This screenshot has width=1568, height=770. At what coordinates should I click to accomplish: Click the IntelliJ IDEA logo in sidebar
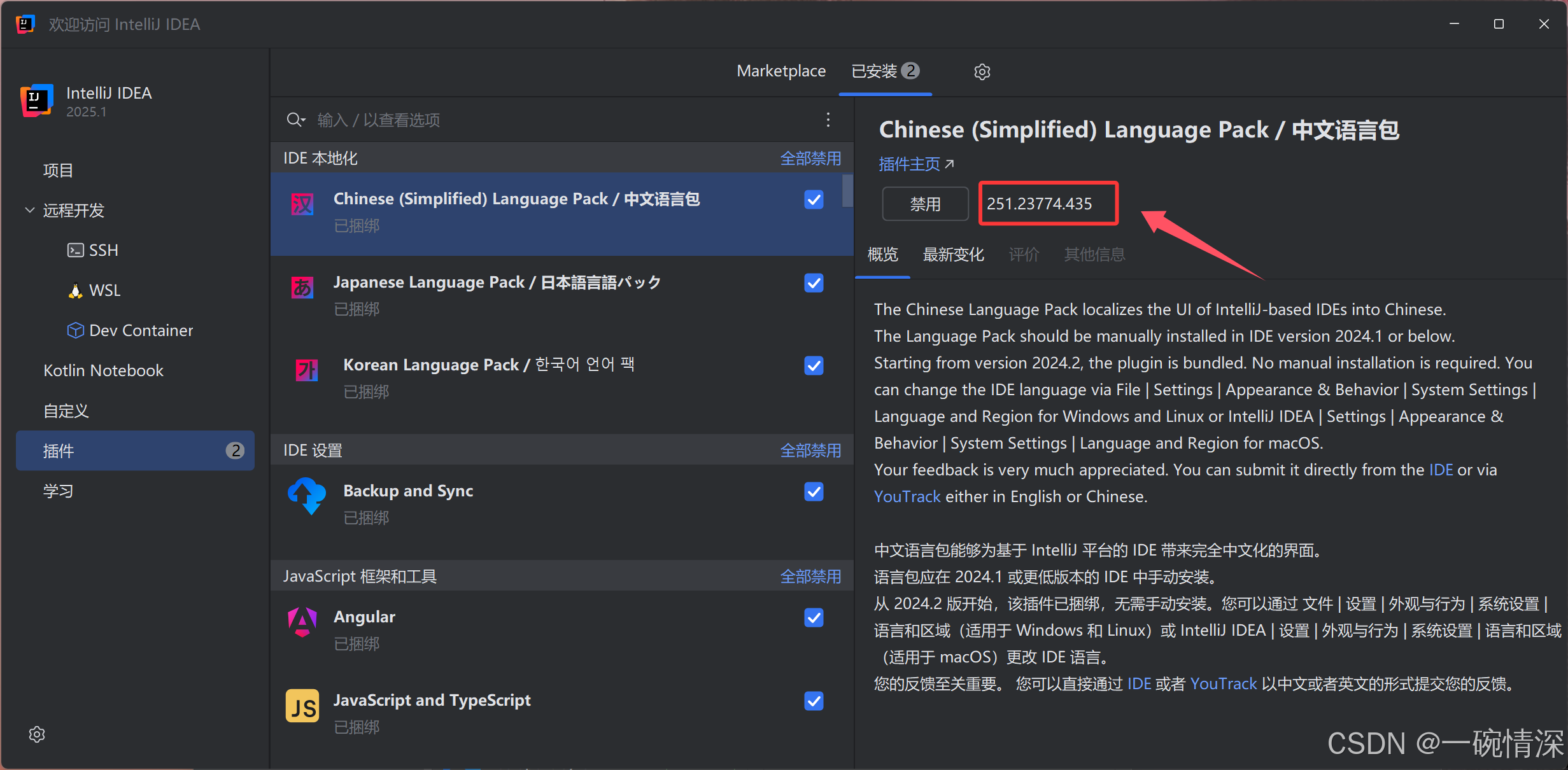37,101
